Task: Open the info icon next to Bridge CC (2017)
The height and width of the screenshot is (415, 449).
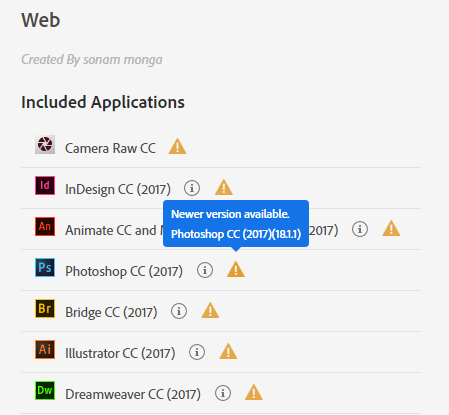Action: [179, 311]
